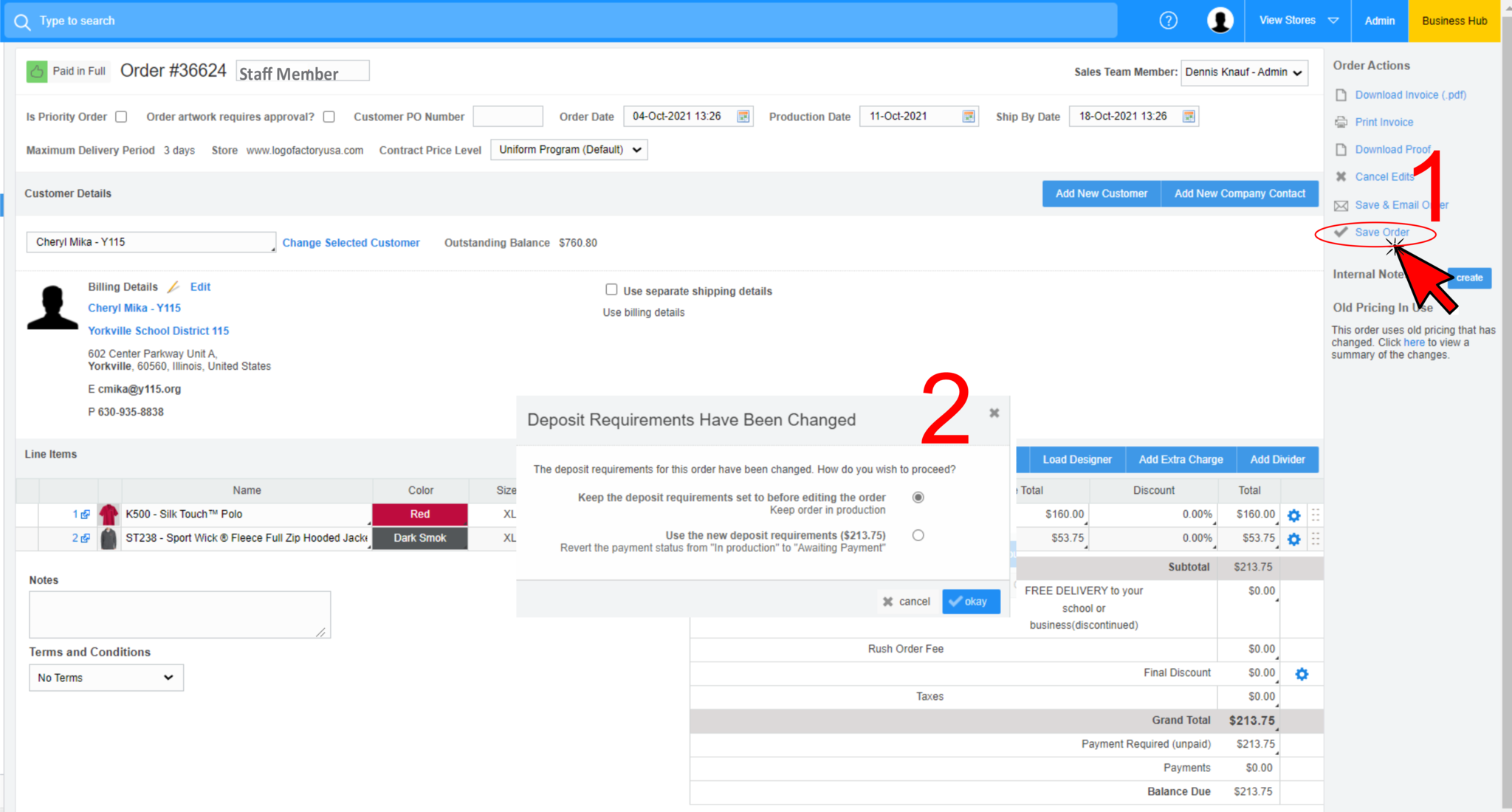Screen dimensions: 1512x812
Task: Click Print Invoice printer icon
Action: click(1341, 122)
